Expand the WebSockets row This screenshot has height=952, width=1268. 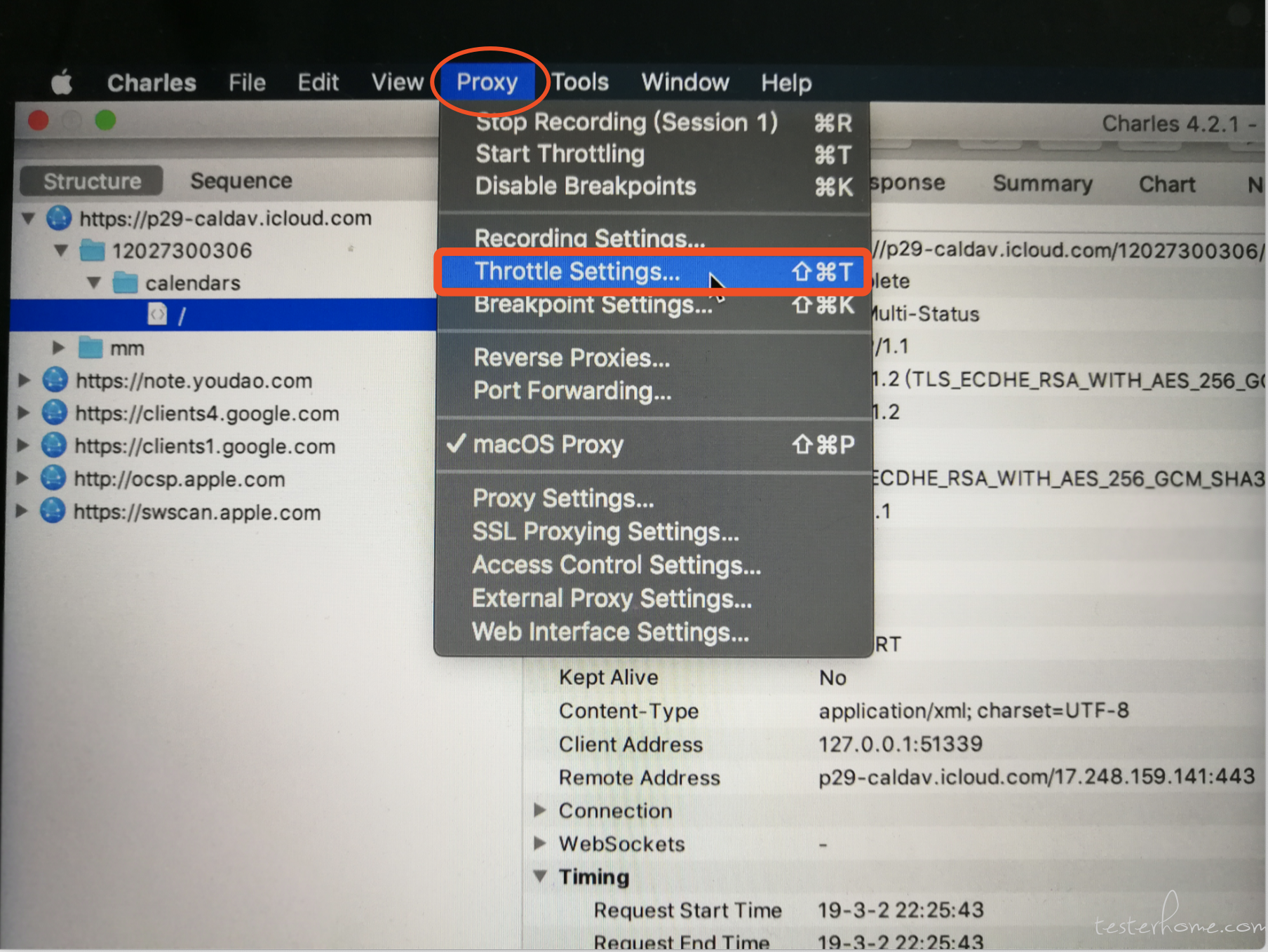[540, 843]
